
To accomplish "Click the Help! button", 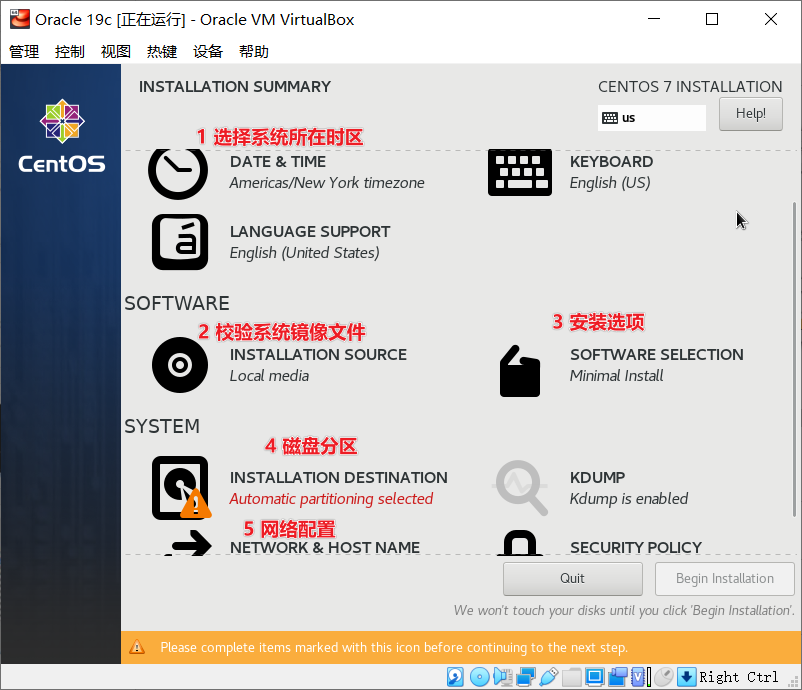I will 750,114.
